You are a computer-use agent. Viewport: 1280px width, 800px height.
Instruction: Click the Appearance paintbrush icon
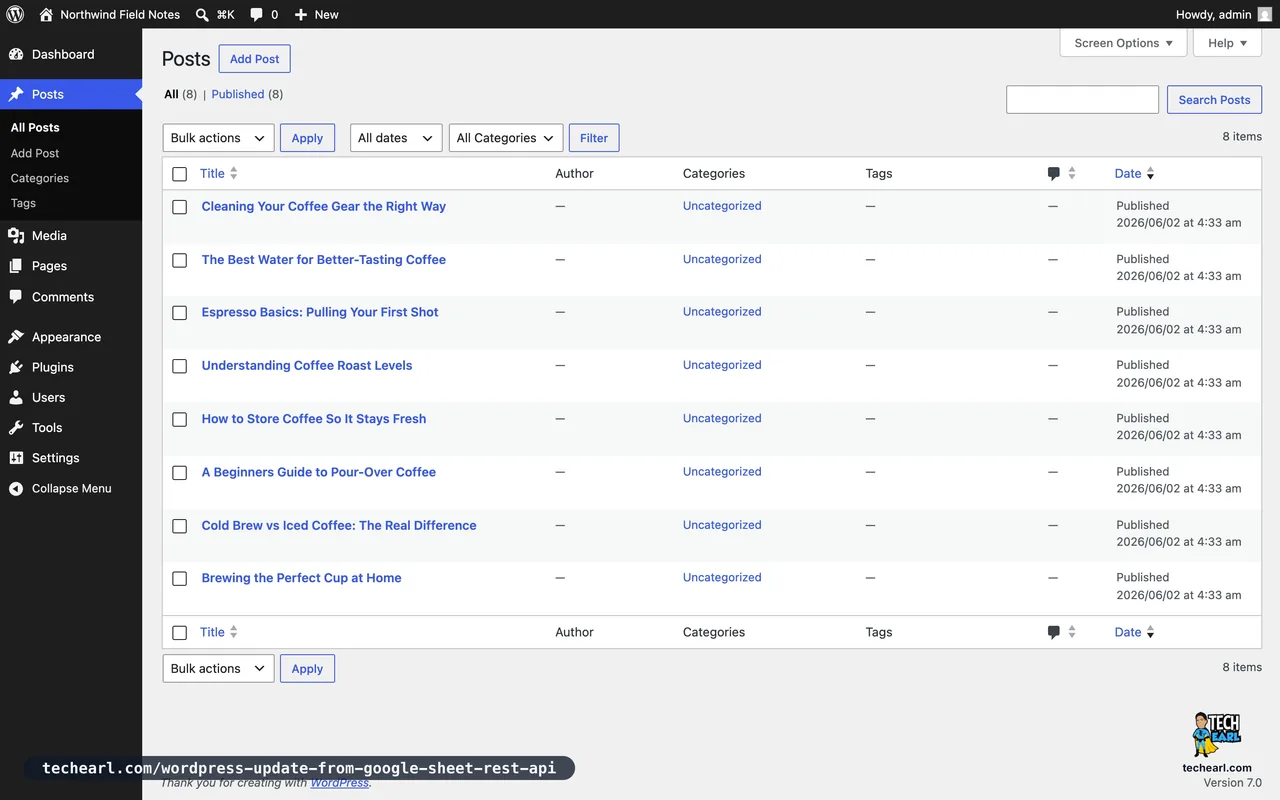coord(16,337)
